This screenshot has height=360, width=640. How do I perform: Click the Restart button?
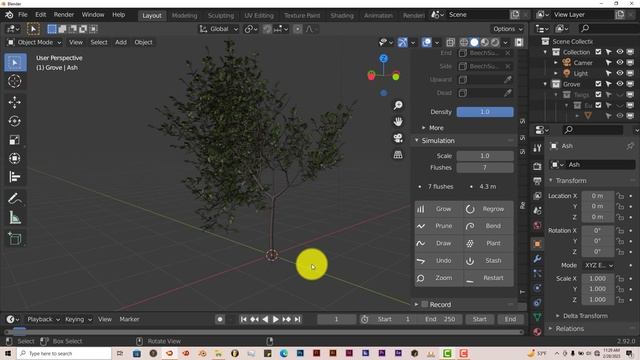(x=489, y=278)
